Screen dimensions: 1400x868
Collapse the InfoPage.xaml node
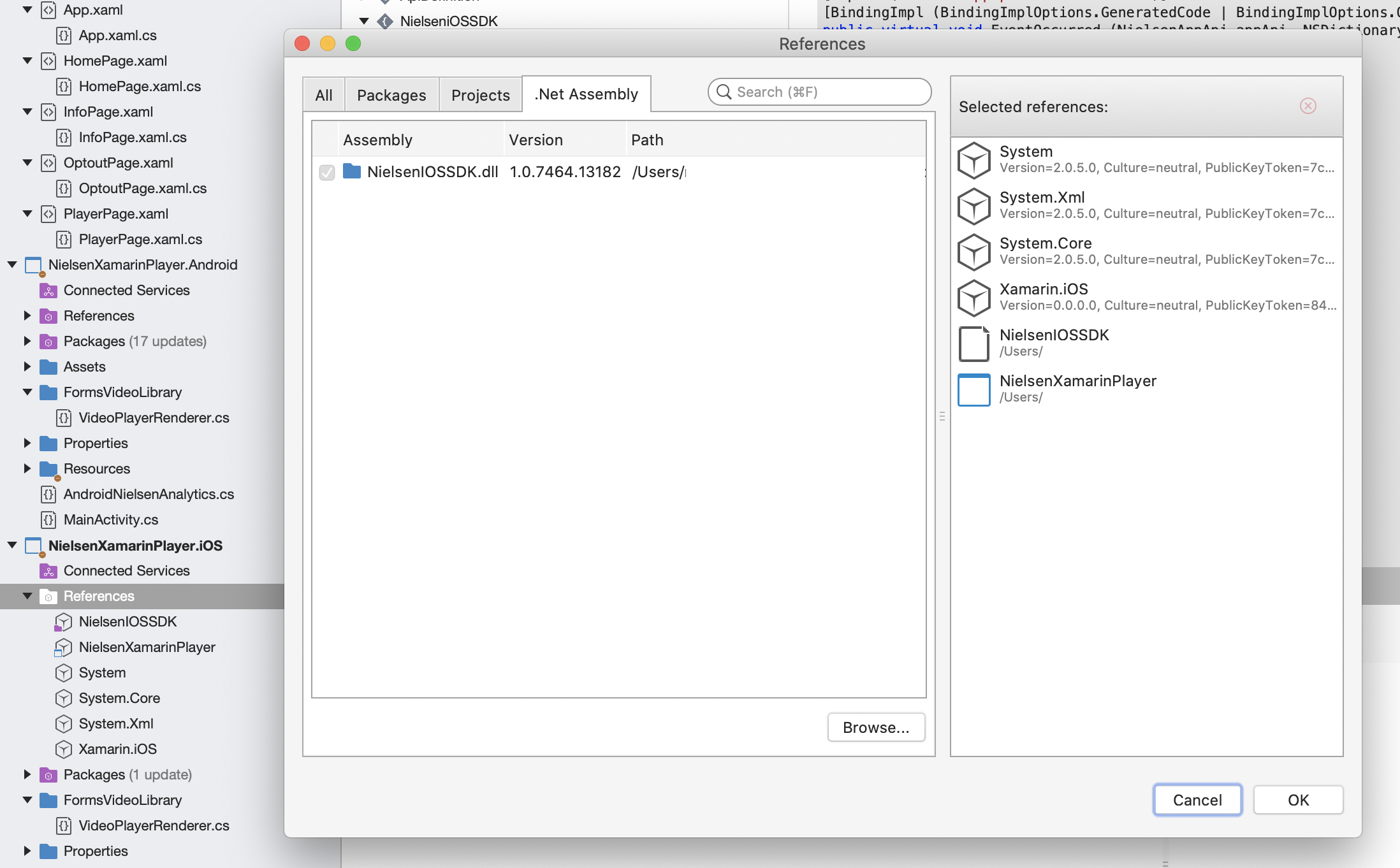pyautogui.click(x=27, y=112)
